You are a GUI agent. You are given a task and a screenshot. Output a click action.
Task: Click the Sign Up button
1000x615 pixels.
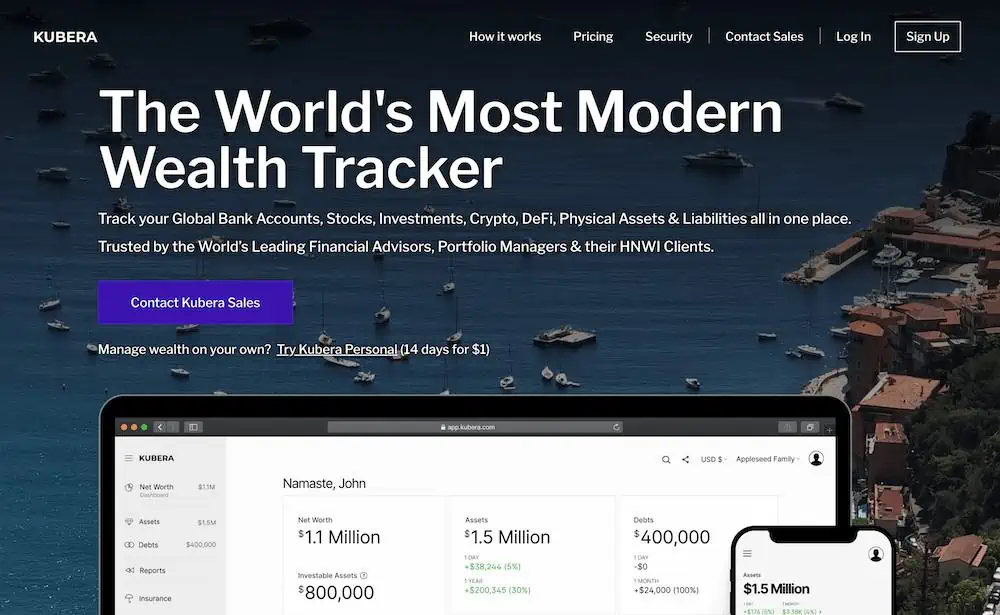pyautogui.click(x=926, y=36)
